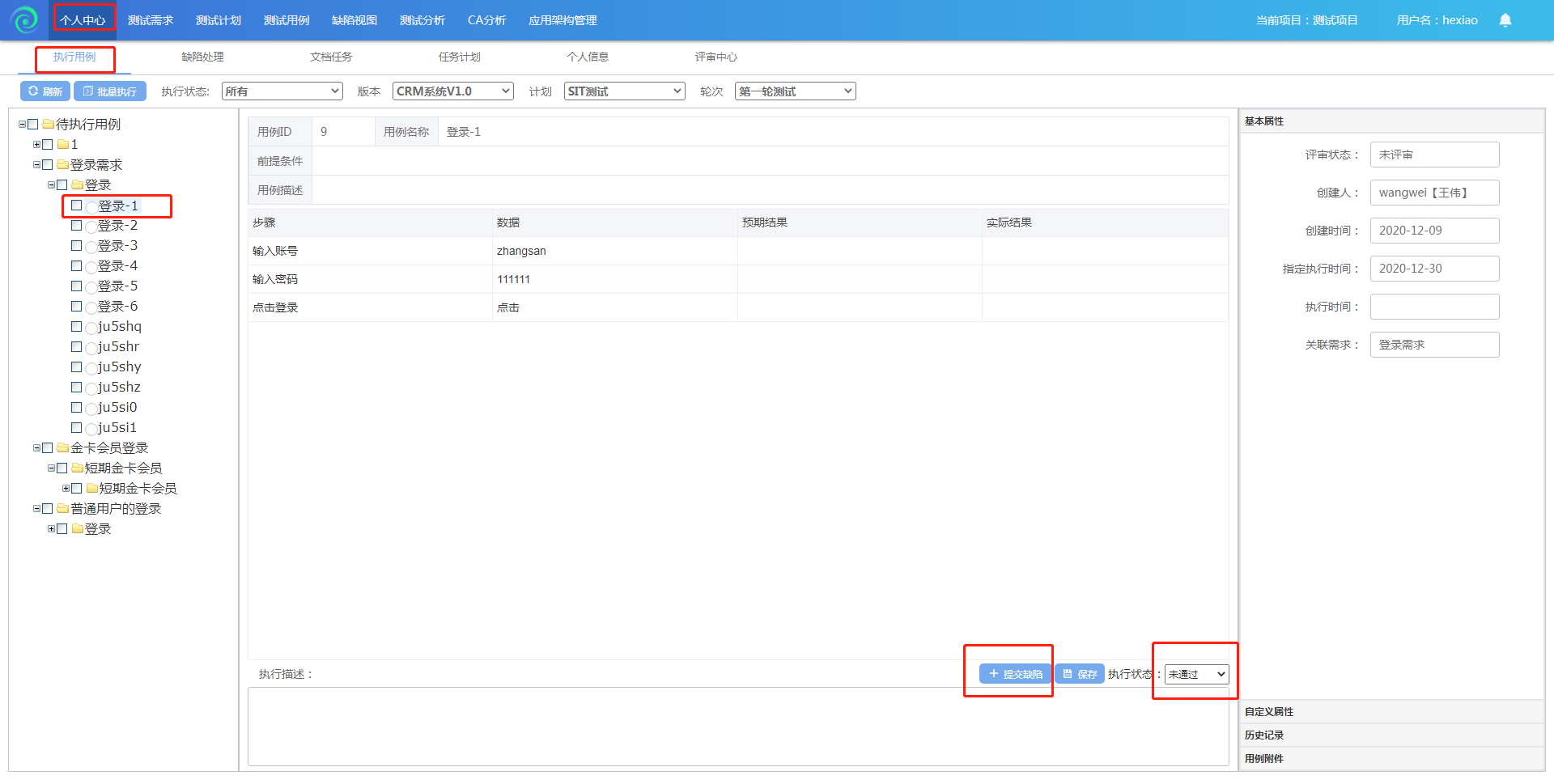Image resolution: width=1554 pixels, height=784 pixels.
Task: Open the notification bell
Action: (x=1505, y=20)
